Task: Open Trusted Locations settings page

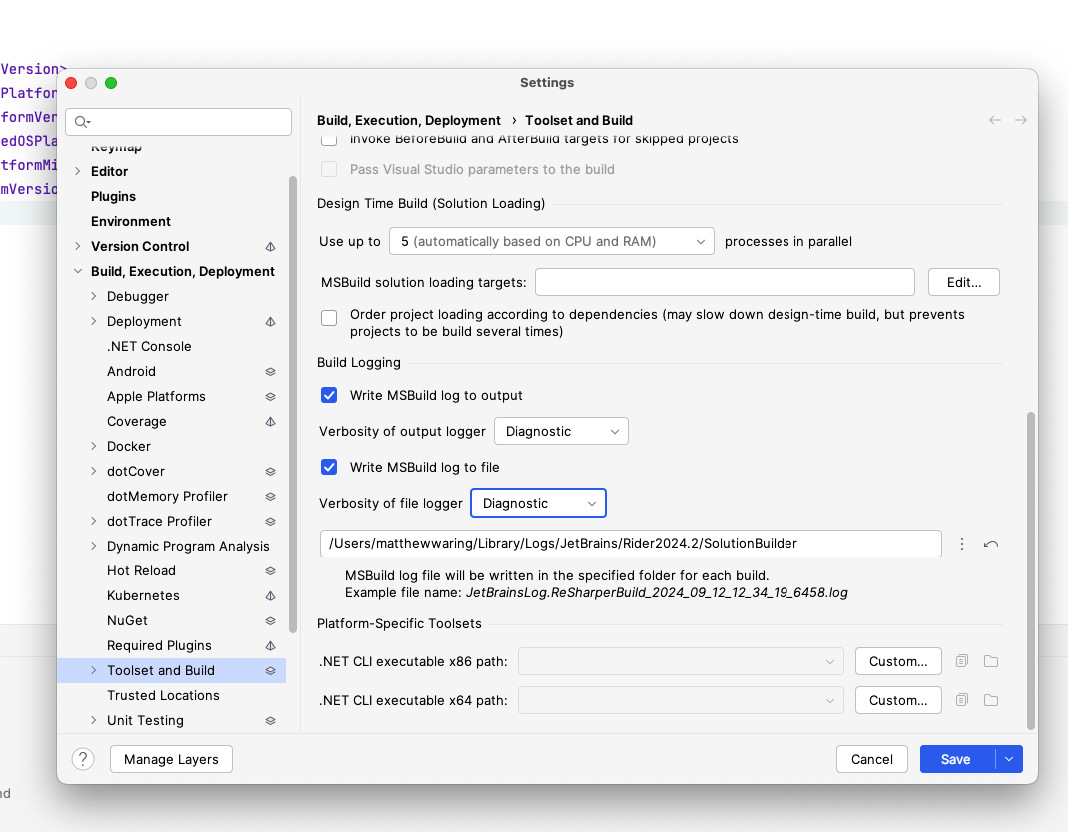Action: (x=163, y=695)
